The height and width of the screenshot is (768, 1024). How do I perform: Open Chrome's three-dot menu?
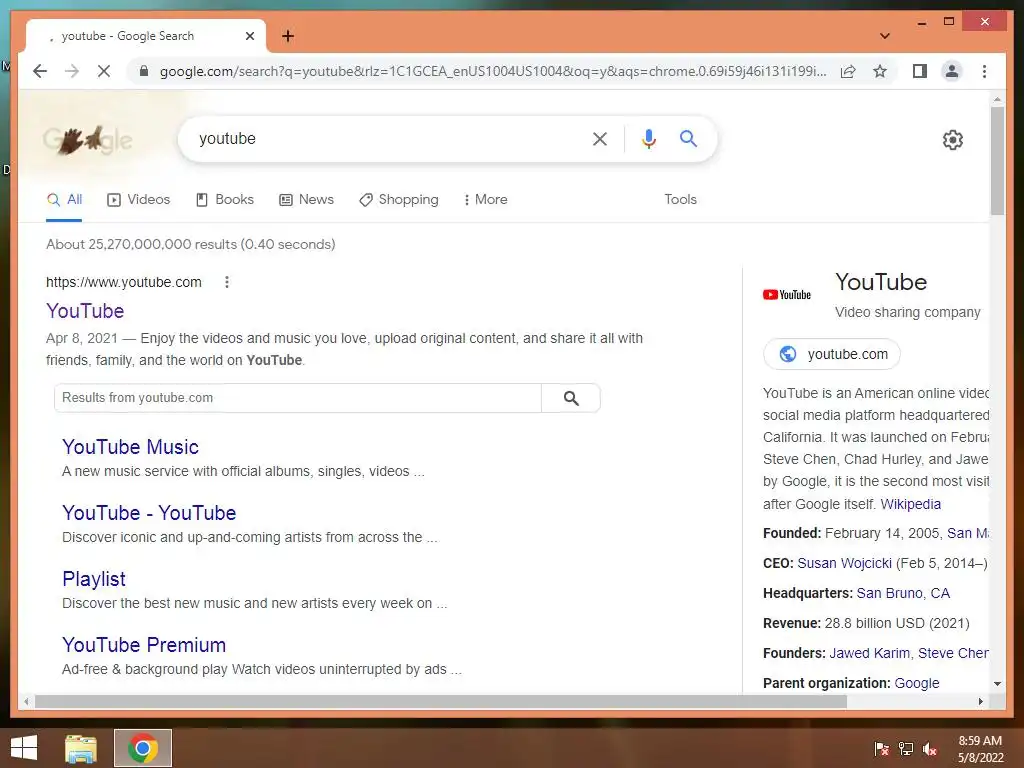click(x=984, y=71)
